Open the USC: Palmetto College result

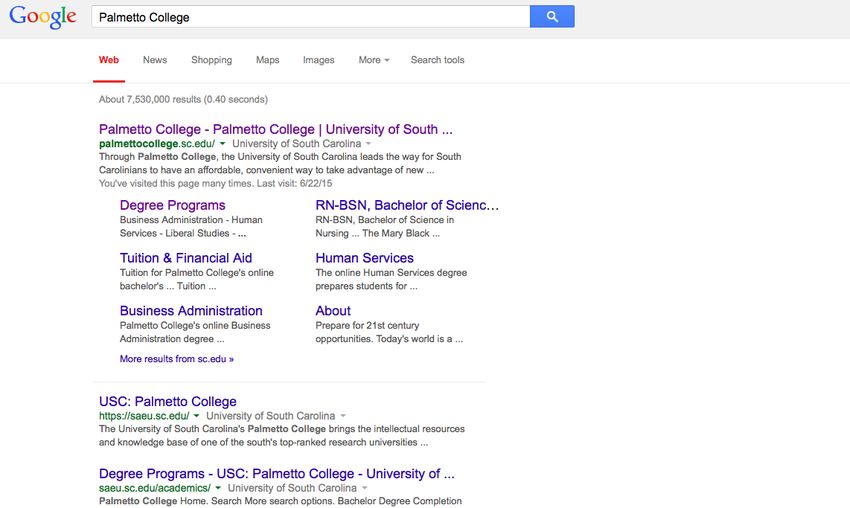(168, 402)
